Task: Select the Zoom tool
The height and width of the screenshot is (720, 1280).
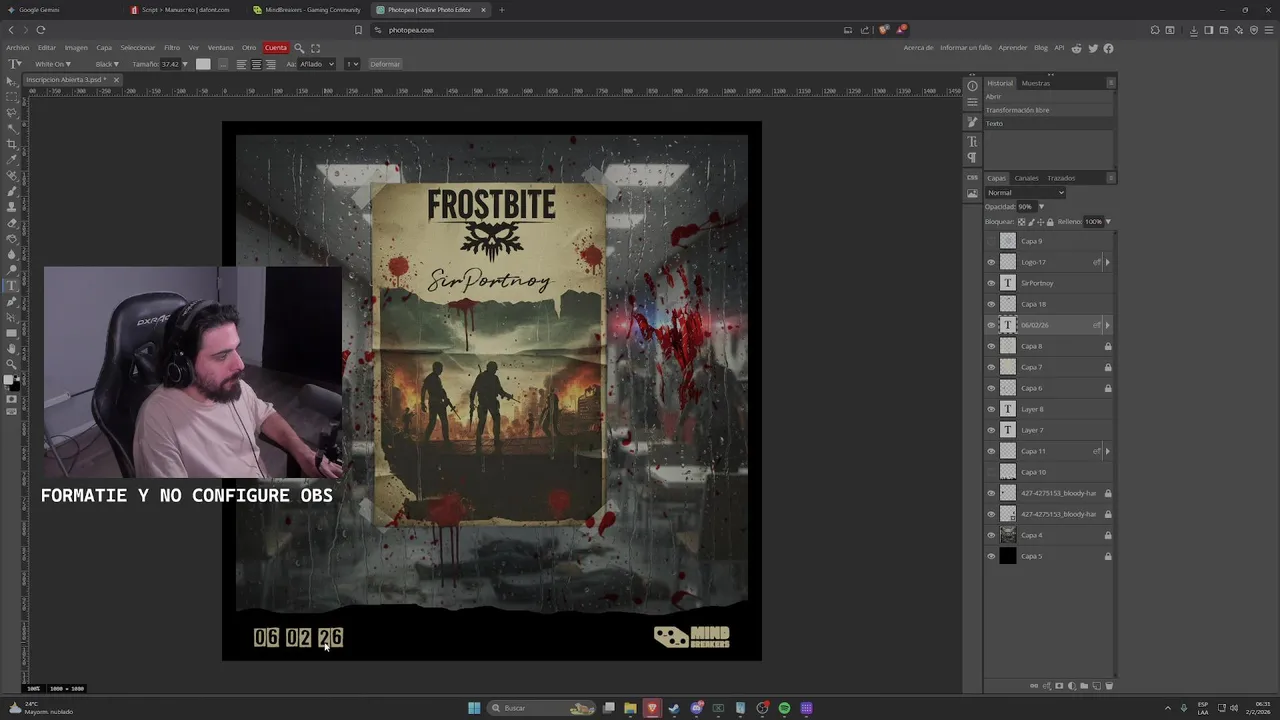Action: click(x=11, y=364)
